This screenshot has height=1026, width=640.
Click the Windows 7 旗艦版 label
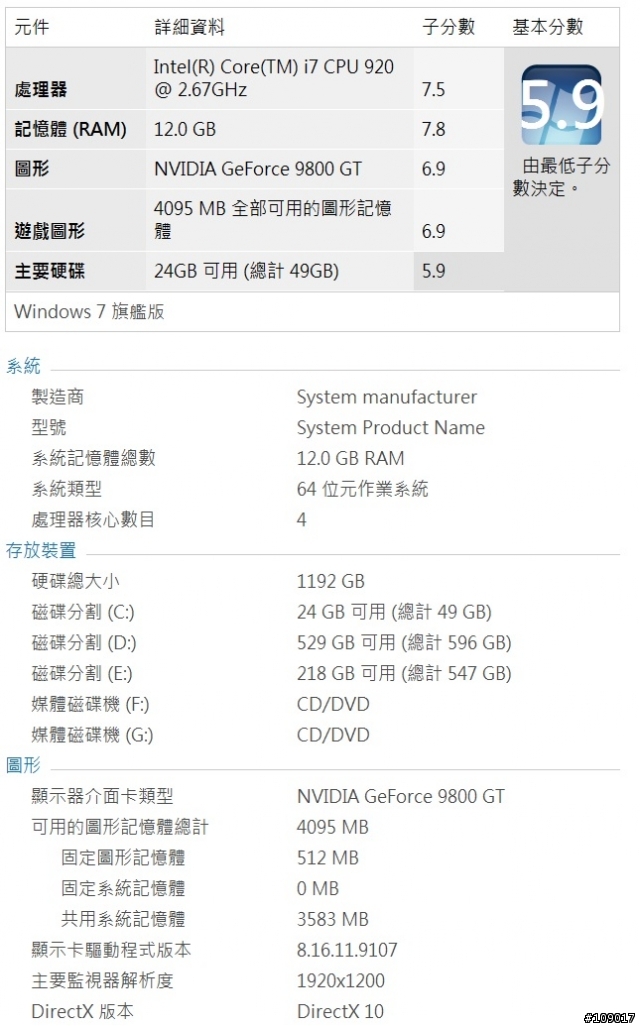click(x=89, y=311)
